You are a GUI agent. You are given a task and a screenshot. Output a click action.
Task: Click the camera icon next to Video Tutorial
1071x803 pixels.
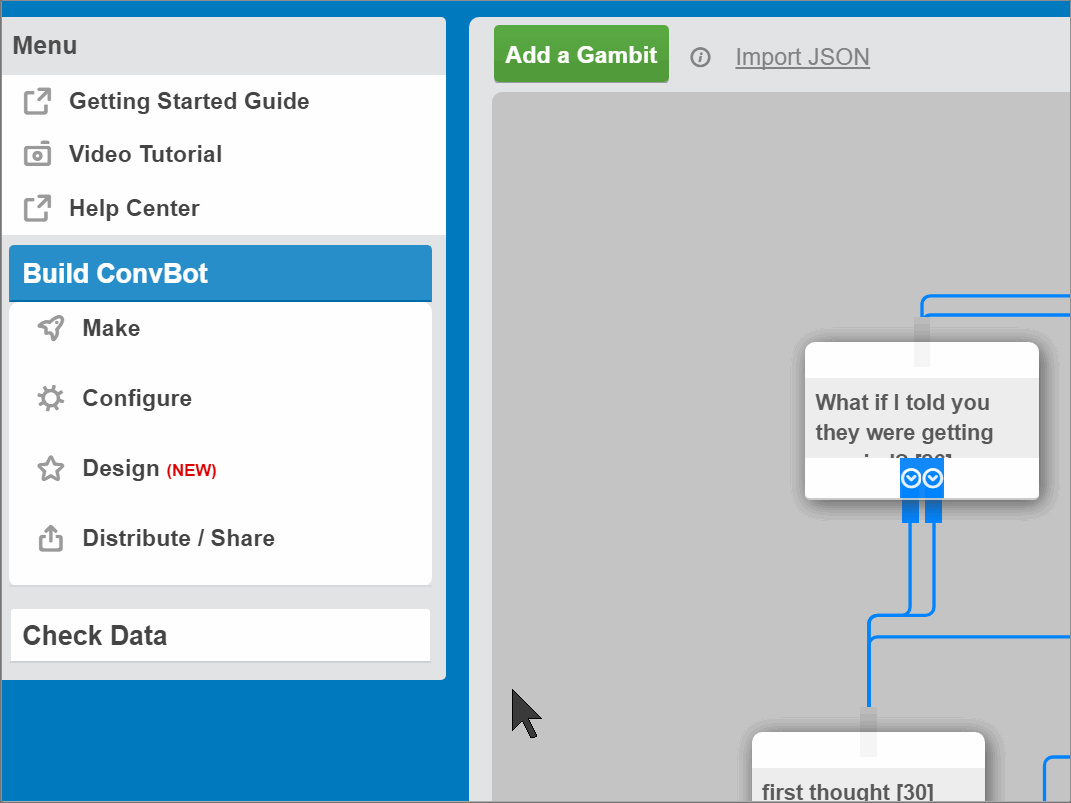coord(38,155)
